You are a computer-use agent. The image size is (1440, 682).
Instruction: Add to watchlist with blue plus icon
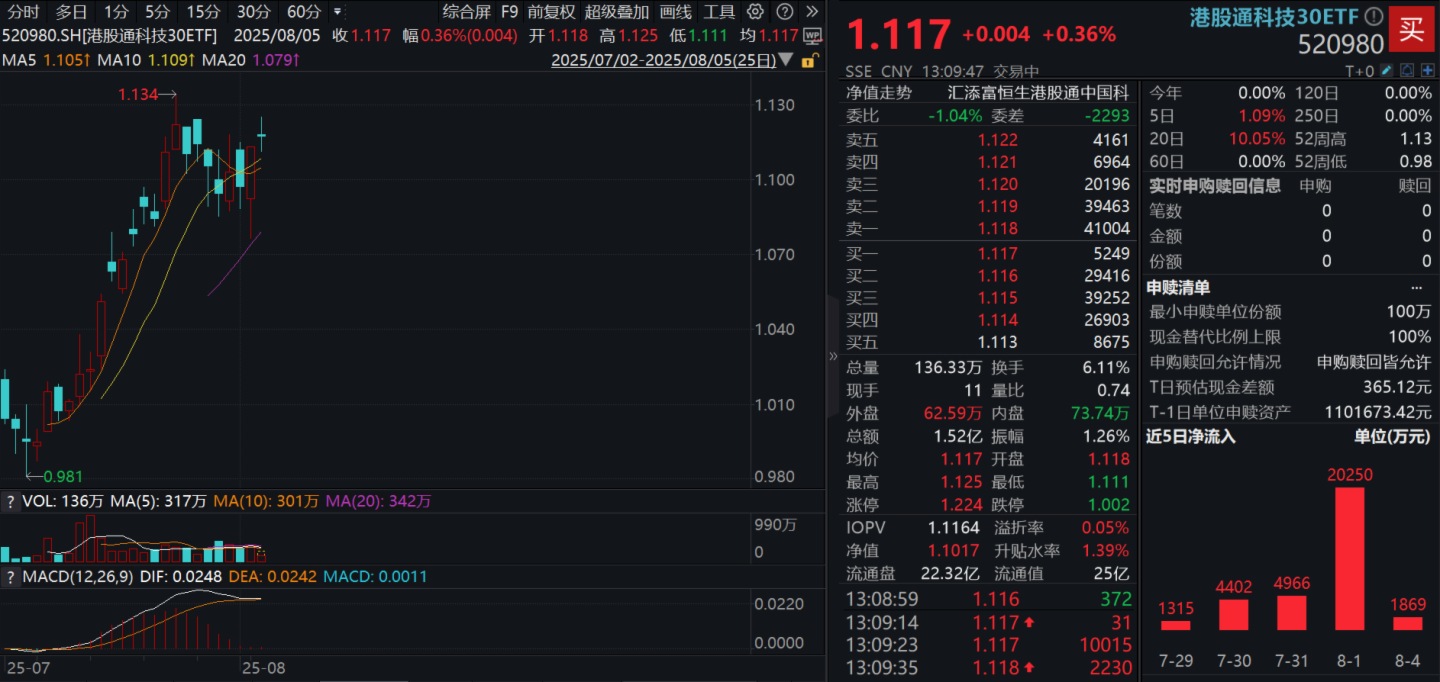coord(1426,71)
